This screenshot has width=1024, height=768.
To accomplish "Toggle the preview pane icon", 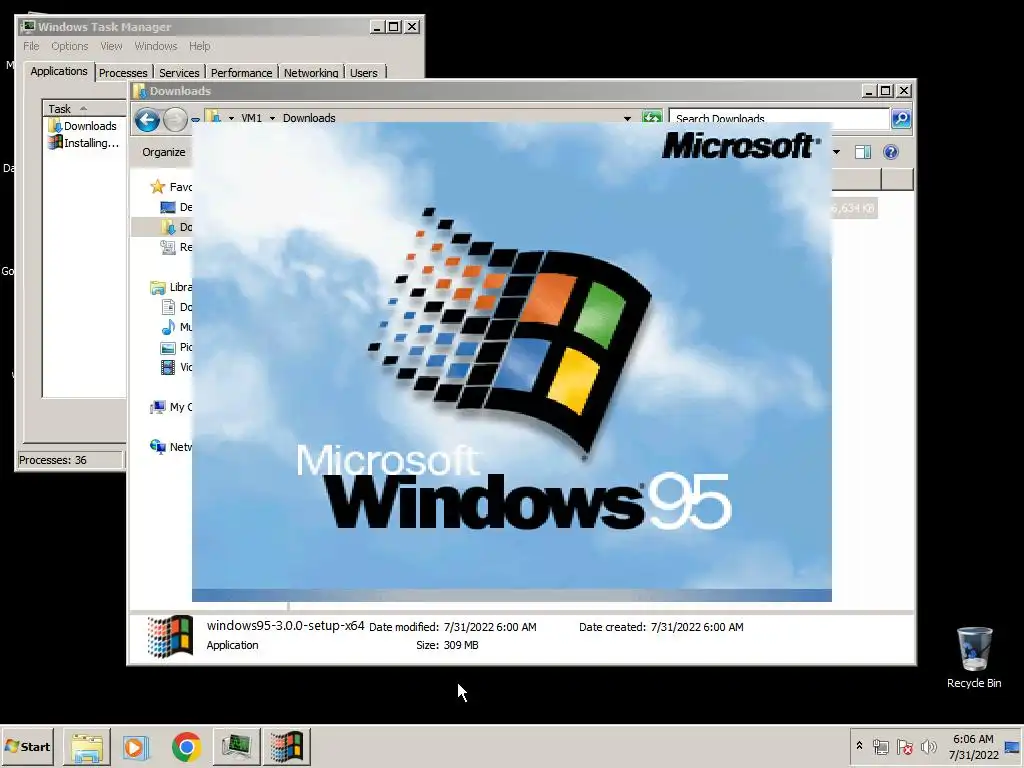I will [863, 152].
